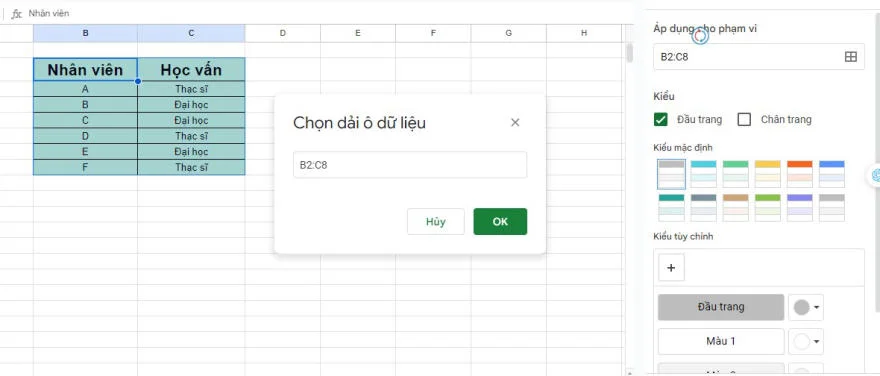This screenshot has width=880, height=376.
Task: Select column F header
Action: (433, 33)
